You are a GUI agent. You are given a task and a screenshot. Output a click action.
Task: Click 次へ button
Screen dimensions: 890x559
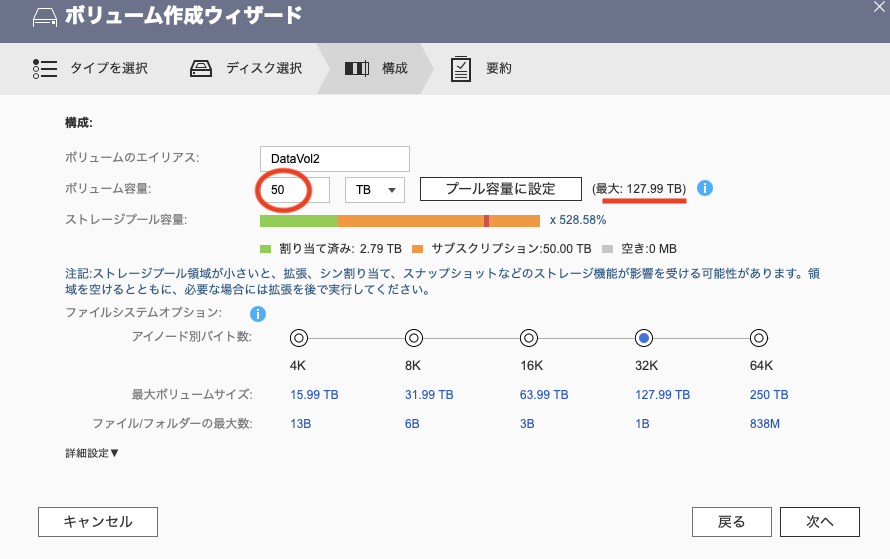820,522
